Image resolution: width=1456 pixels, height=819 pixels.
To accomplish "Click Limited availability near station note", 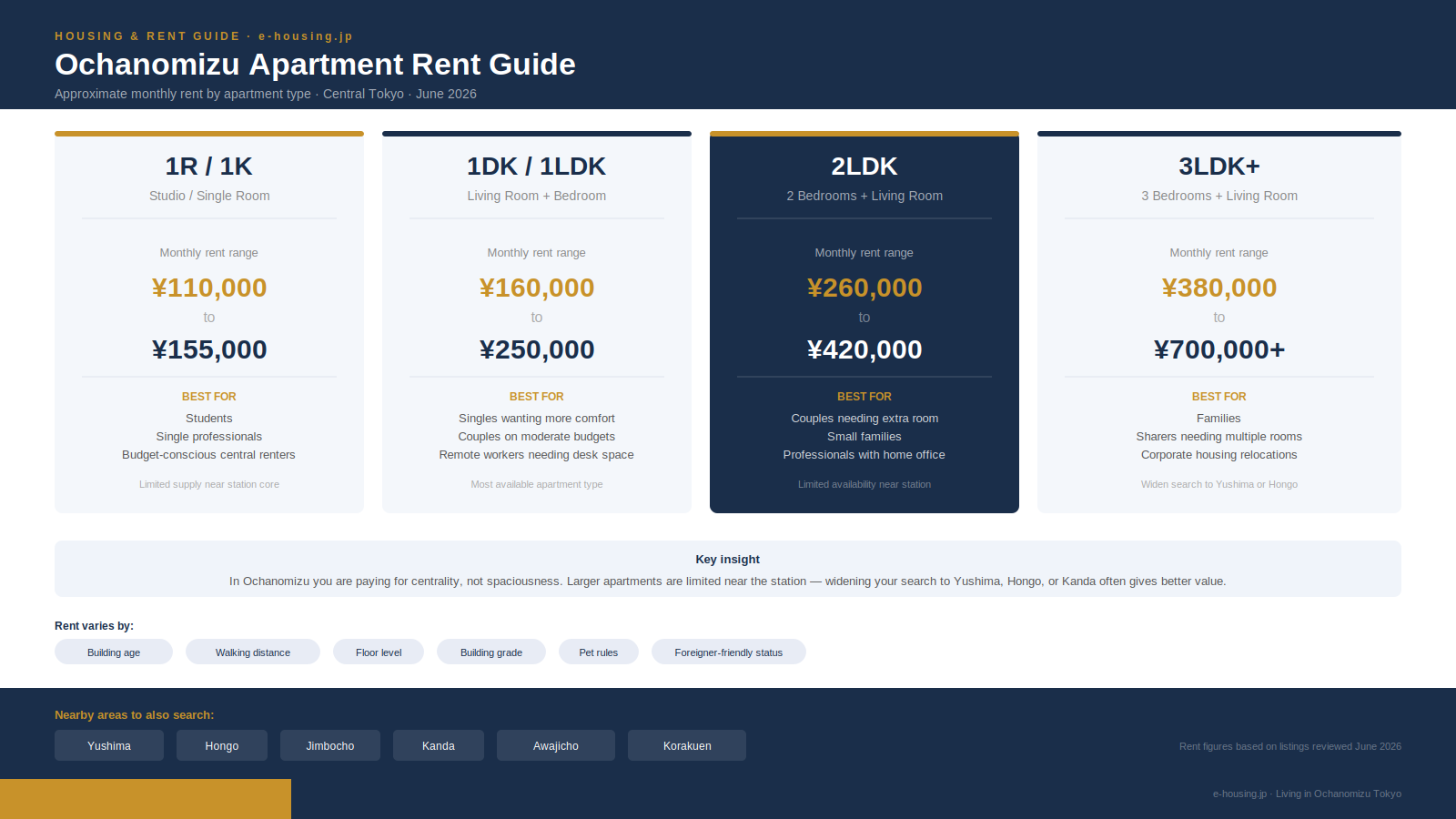I will (864, 484).
